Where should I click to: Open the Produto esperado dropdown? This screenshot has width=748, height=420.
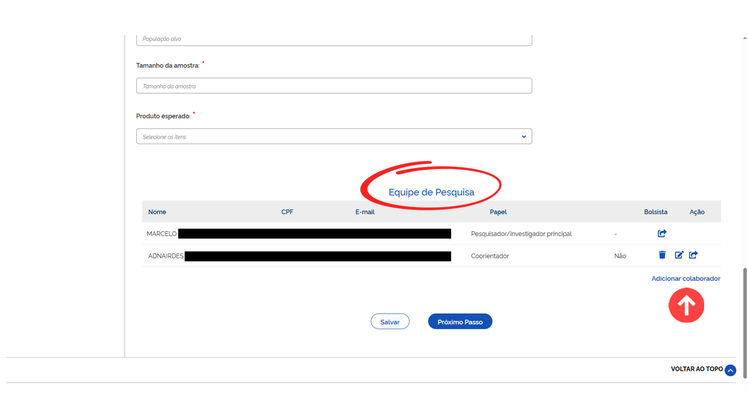point(334,136)
